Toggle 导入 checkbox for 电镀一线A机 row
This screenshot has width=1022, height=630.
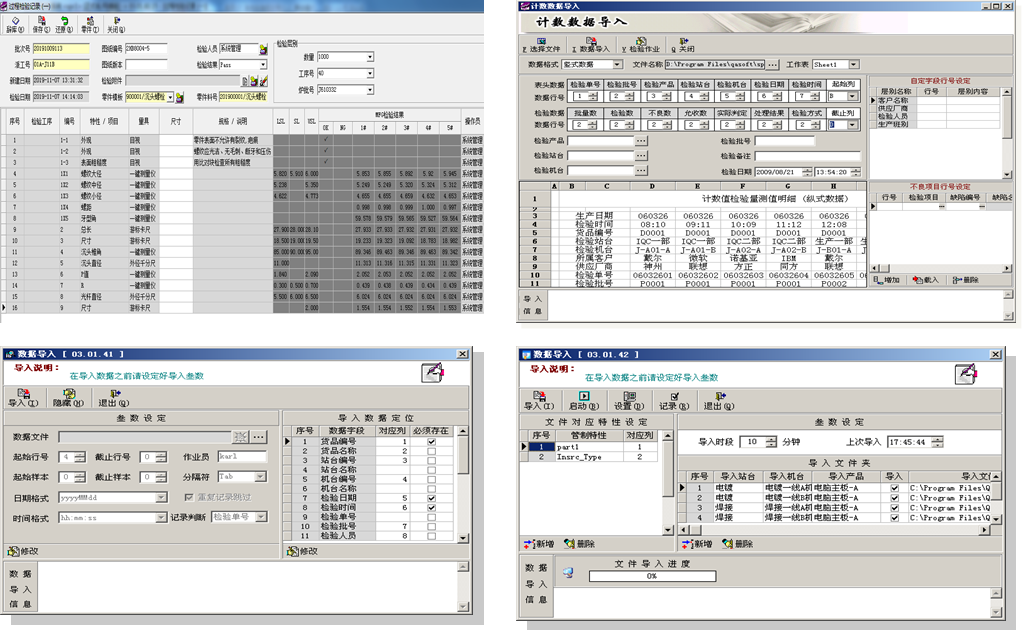(x=894, y=488)
